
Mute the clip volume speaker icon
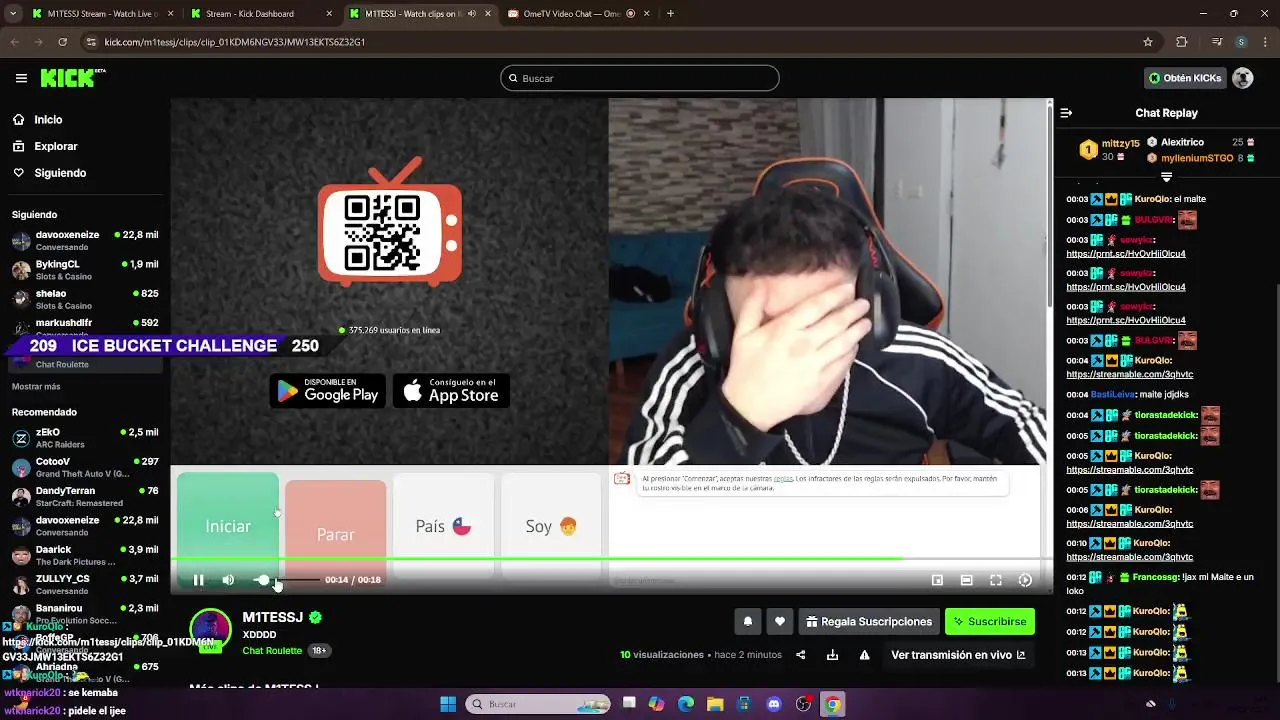click(x=228, y=580)
